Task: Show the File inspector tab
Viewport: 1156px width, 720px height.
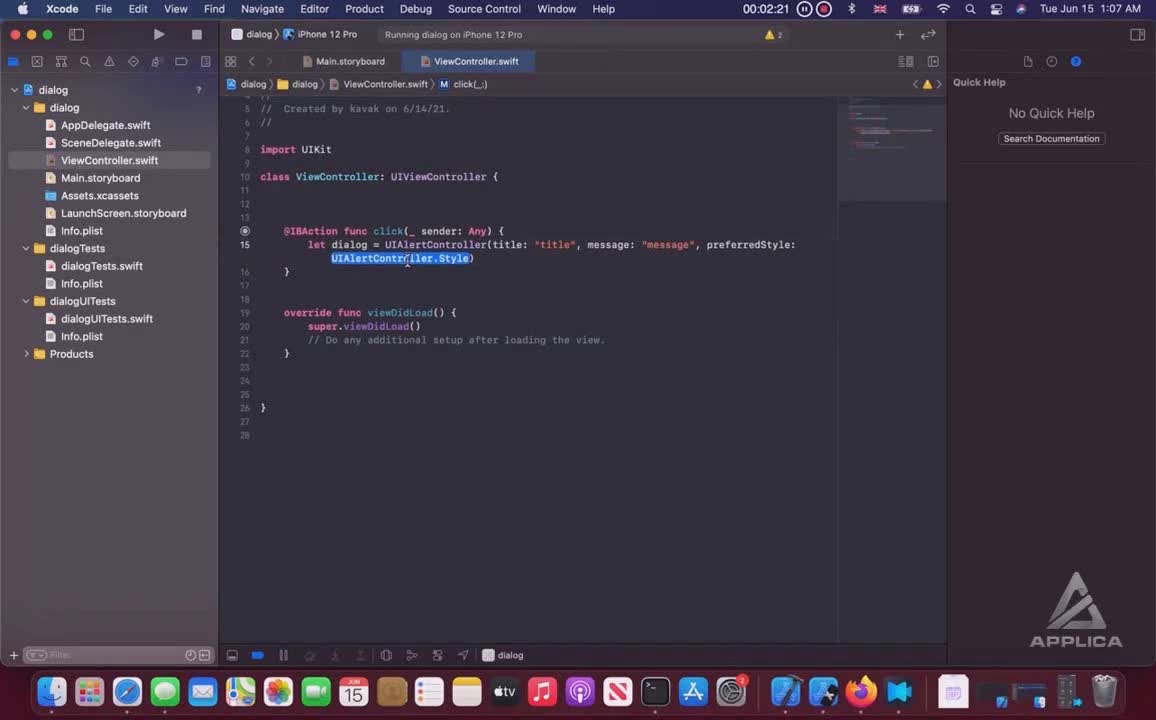Action: (x=1027, y=61)
